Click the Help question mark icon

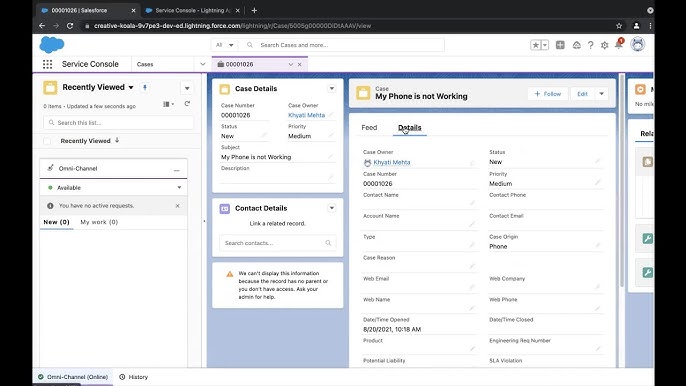[591, 45]
